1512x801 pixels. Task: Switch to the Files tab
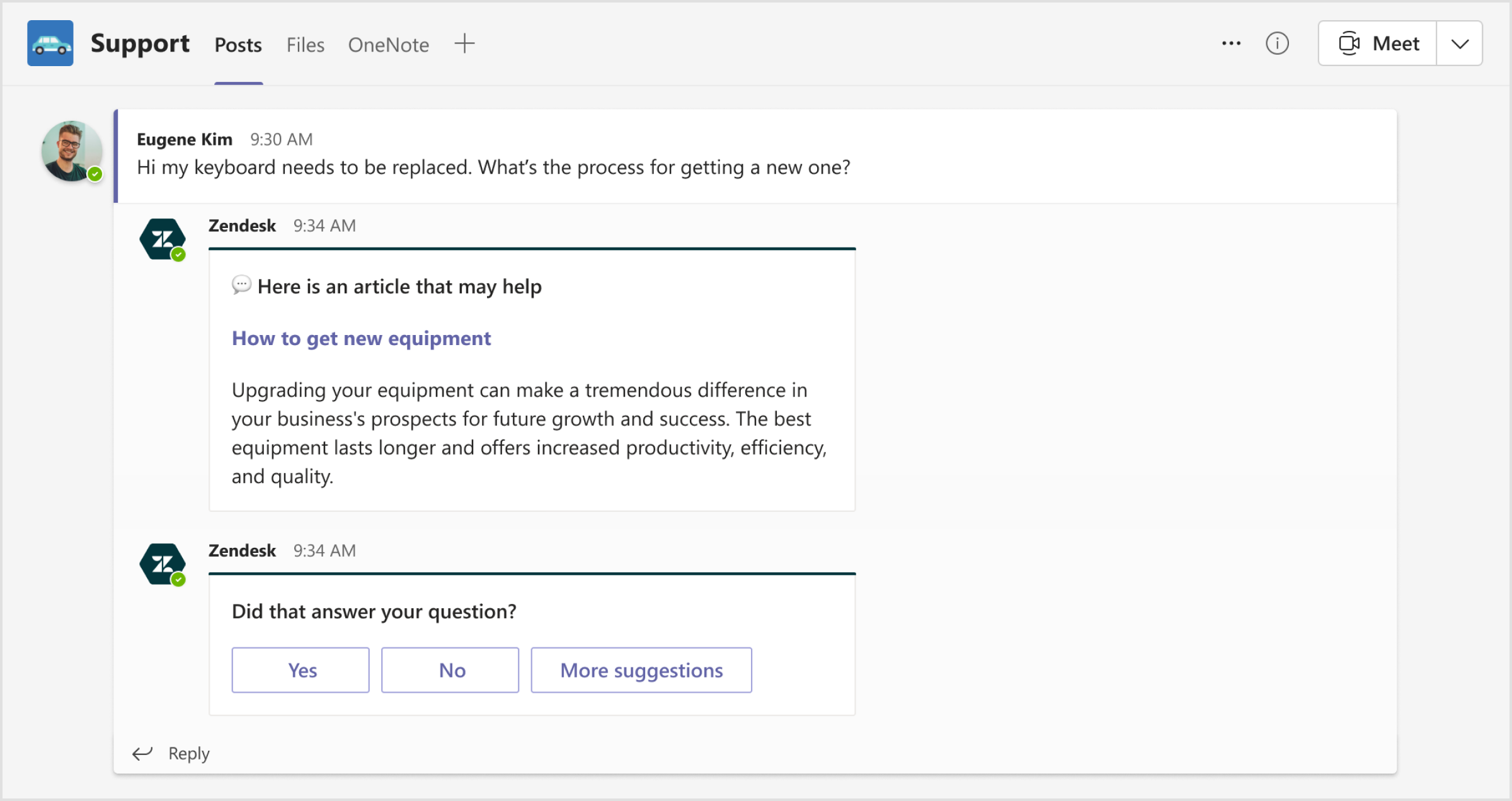point(305,44)
